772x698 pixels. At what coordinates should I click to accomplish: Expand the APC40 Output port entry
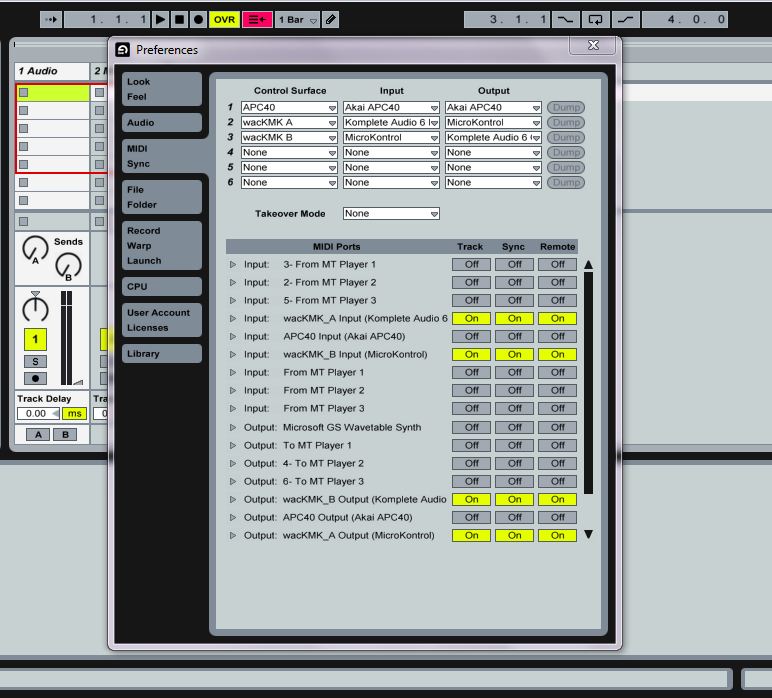pos(233,517)
